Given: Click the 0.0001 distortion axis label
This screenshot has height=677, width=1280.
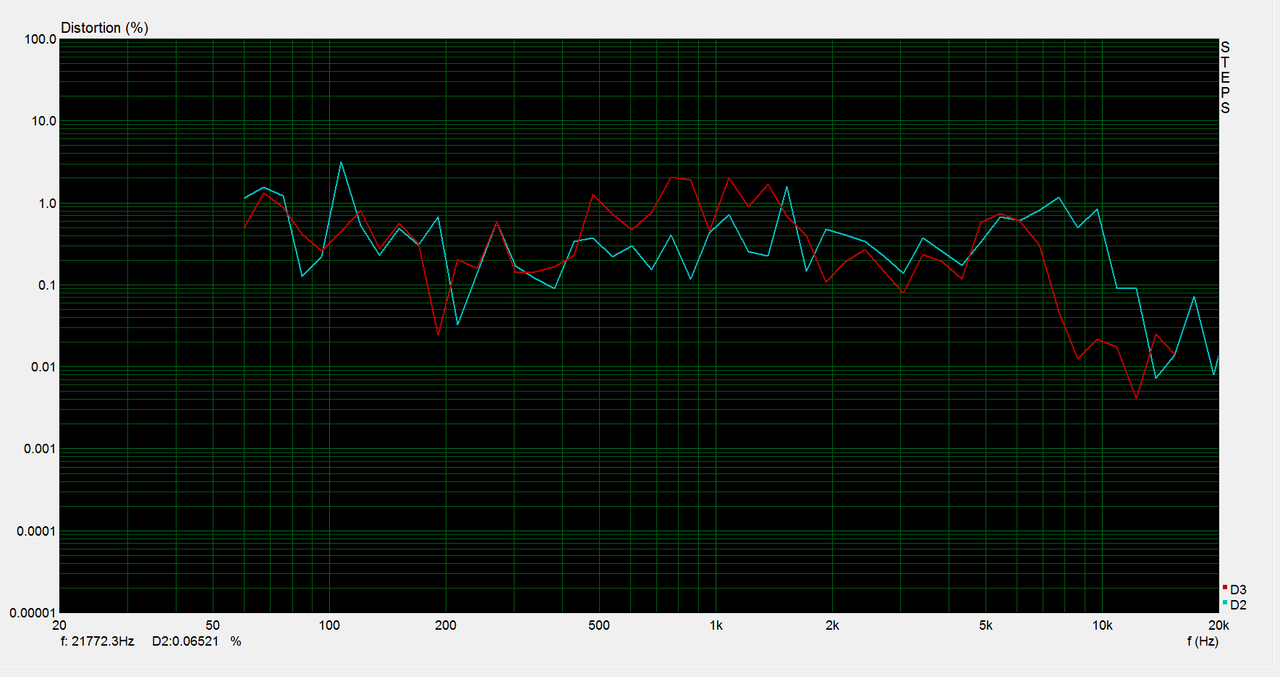Looking at the screenshot, I should (x=34, y=531).
